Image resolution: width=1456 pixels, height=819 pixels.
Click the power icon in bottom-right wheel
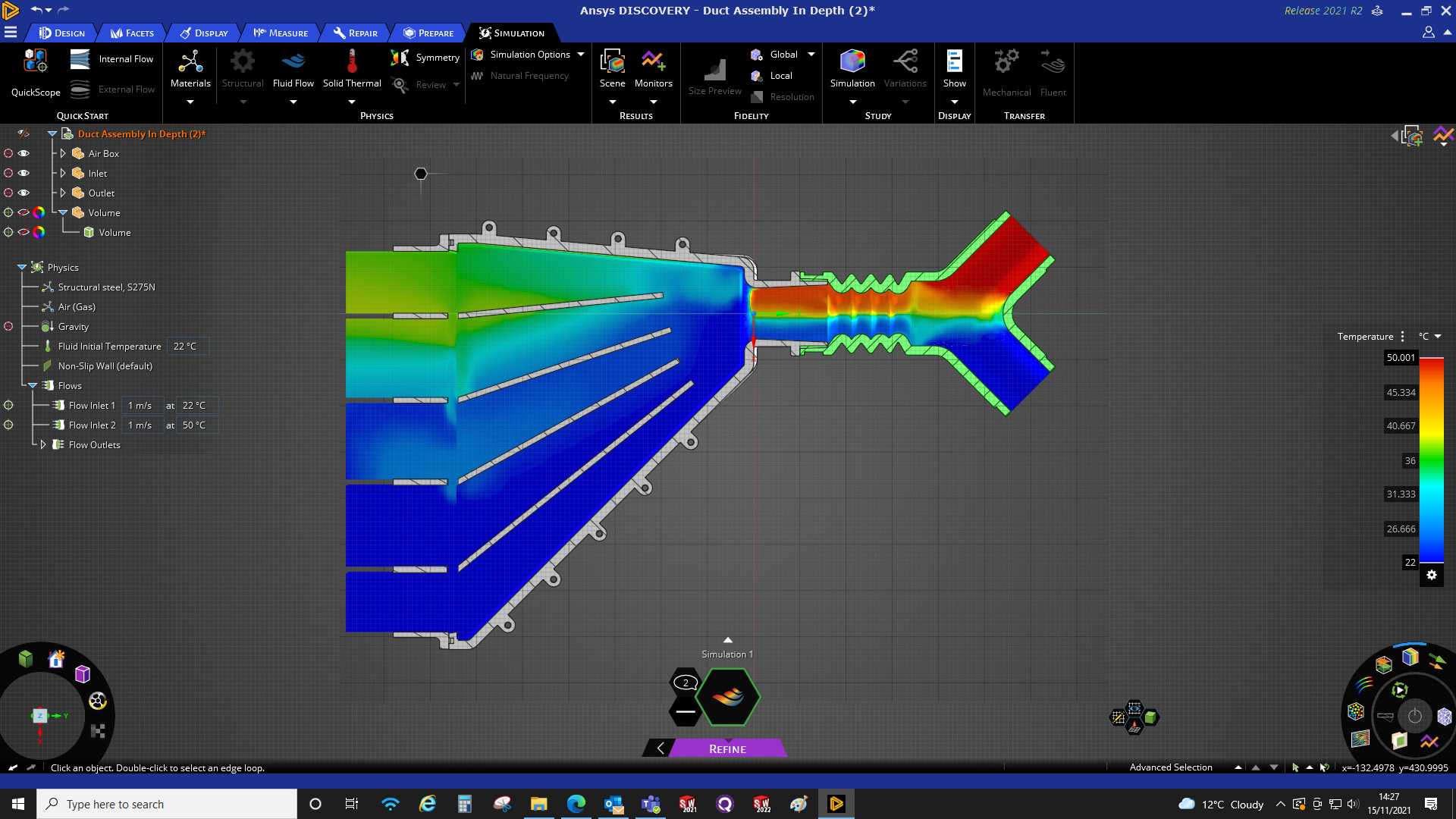[1414, 716]
